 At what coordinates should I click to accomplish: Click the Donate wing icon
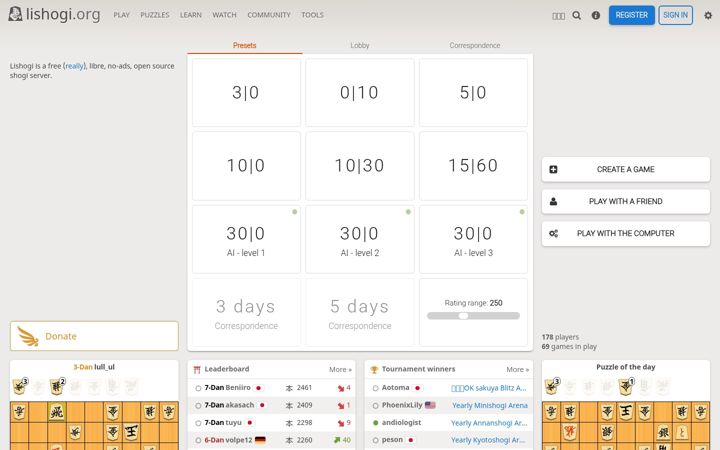coord(28,336)
